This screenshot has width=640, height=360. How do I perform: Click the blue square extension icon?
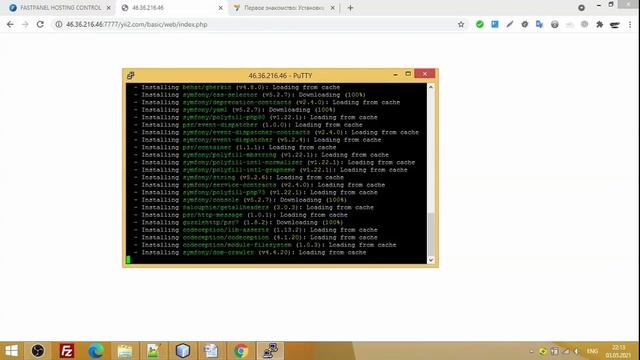pyautogui.click(x=495, y=24)
